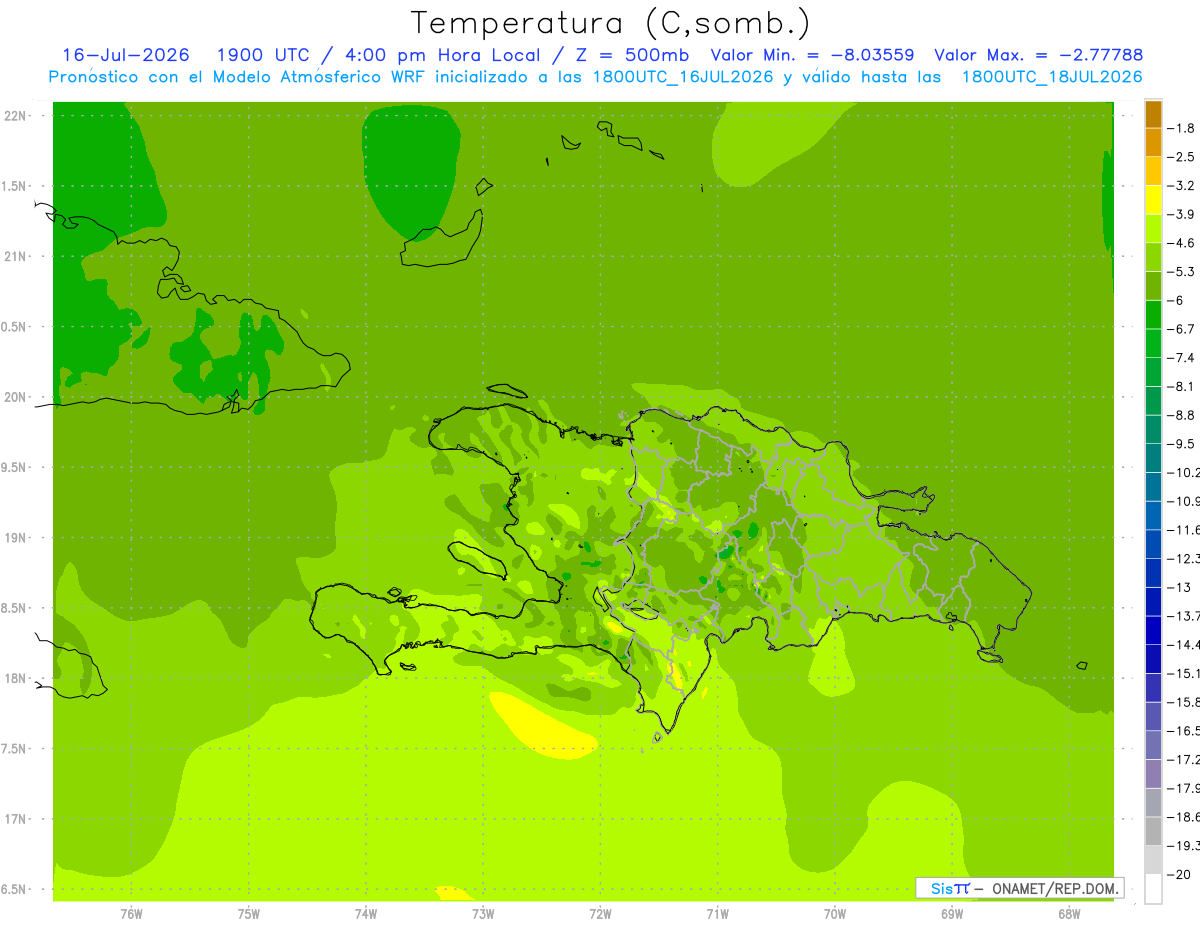The height and width of the screenshot is (927, 1200).
Task: Click the '-7.4' colorbar label
Action: [1181, 358]
